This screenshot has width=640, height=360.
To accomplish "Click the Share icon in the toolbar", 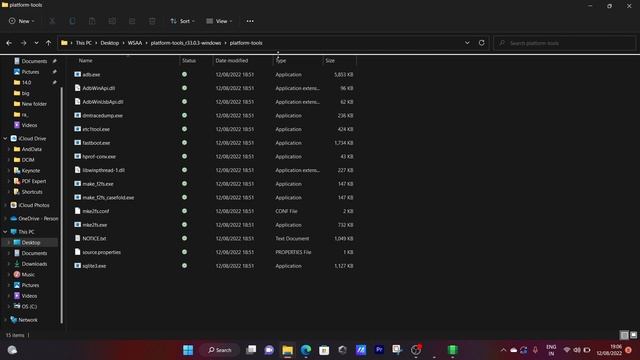I will (x=132, y=21).
